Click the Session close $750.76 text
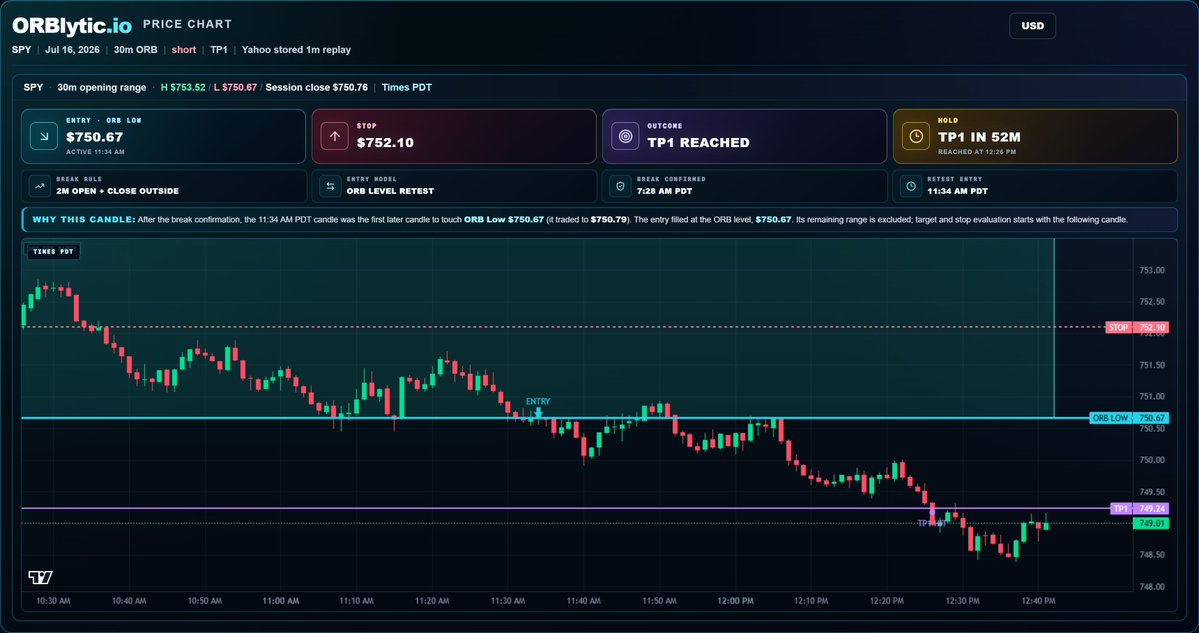Viewport: 1199px width, 633px height. point(317,87)
